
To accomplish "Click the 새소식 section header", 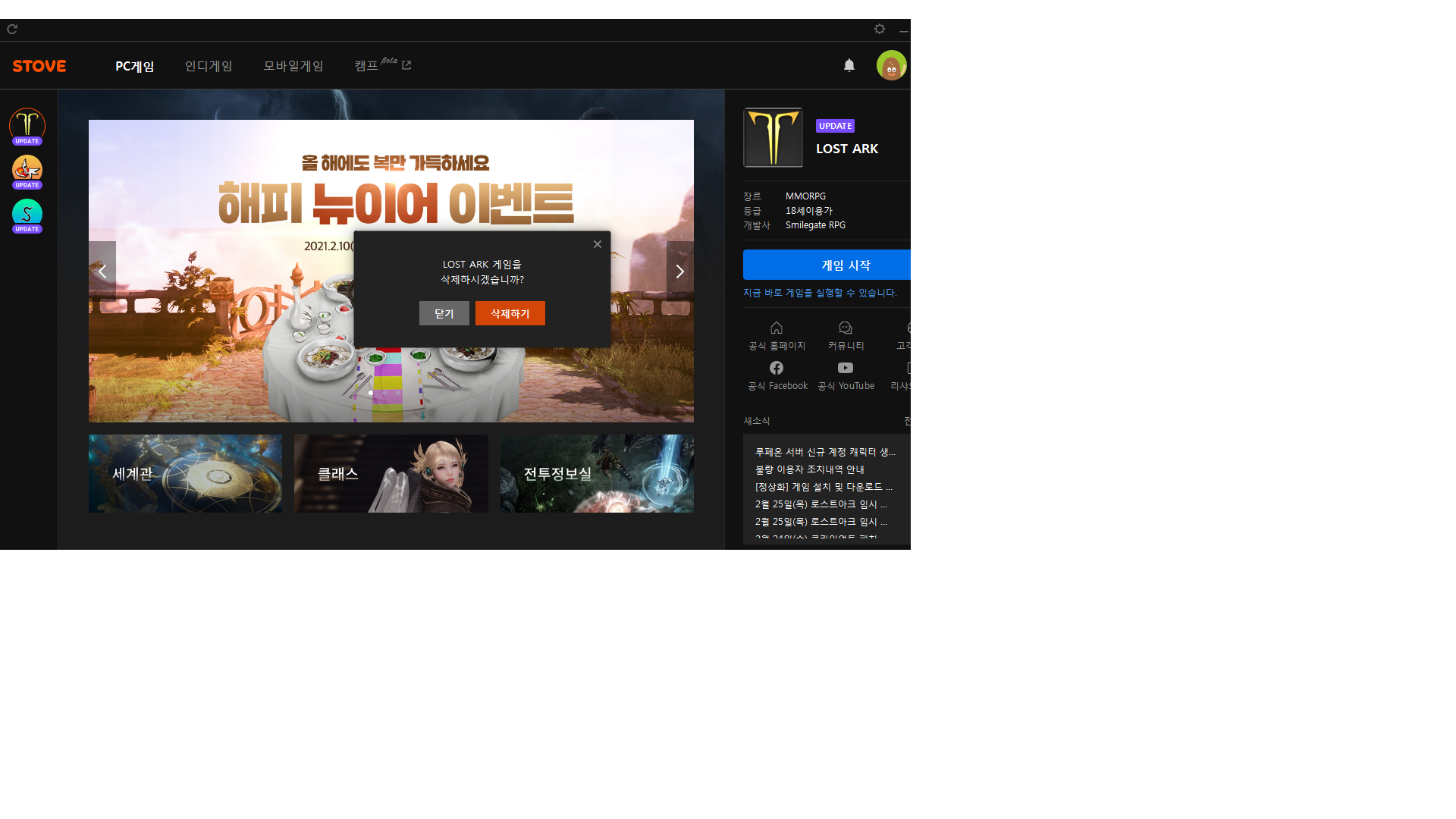I will coord(757,421).
